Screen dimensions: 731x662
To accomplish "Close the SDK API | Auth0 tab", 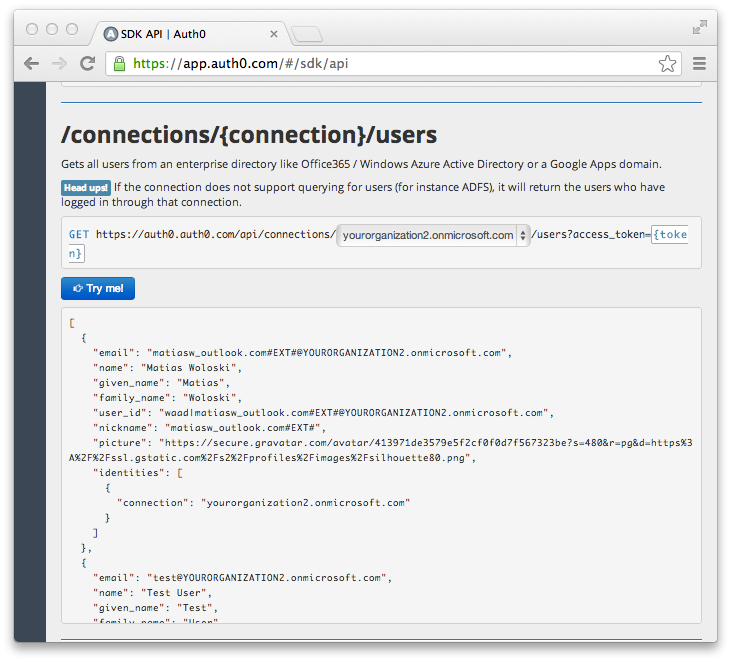I will 274,34.
